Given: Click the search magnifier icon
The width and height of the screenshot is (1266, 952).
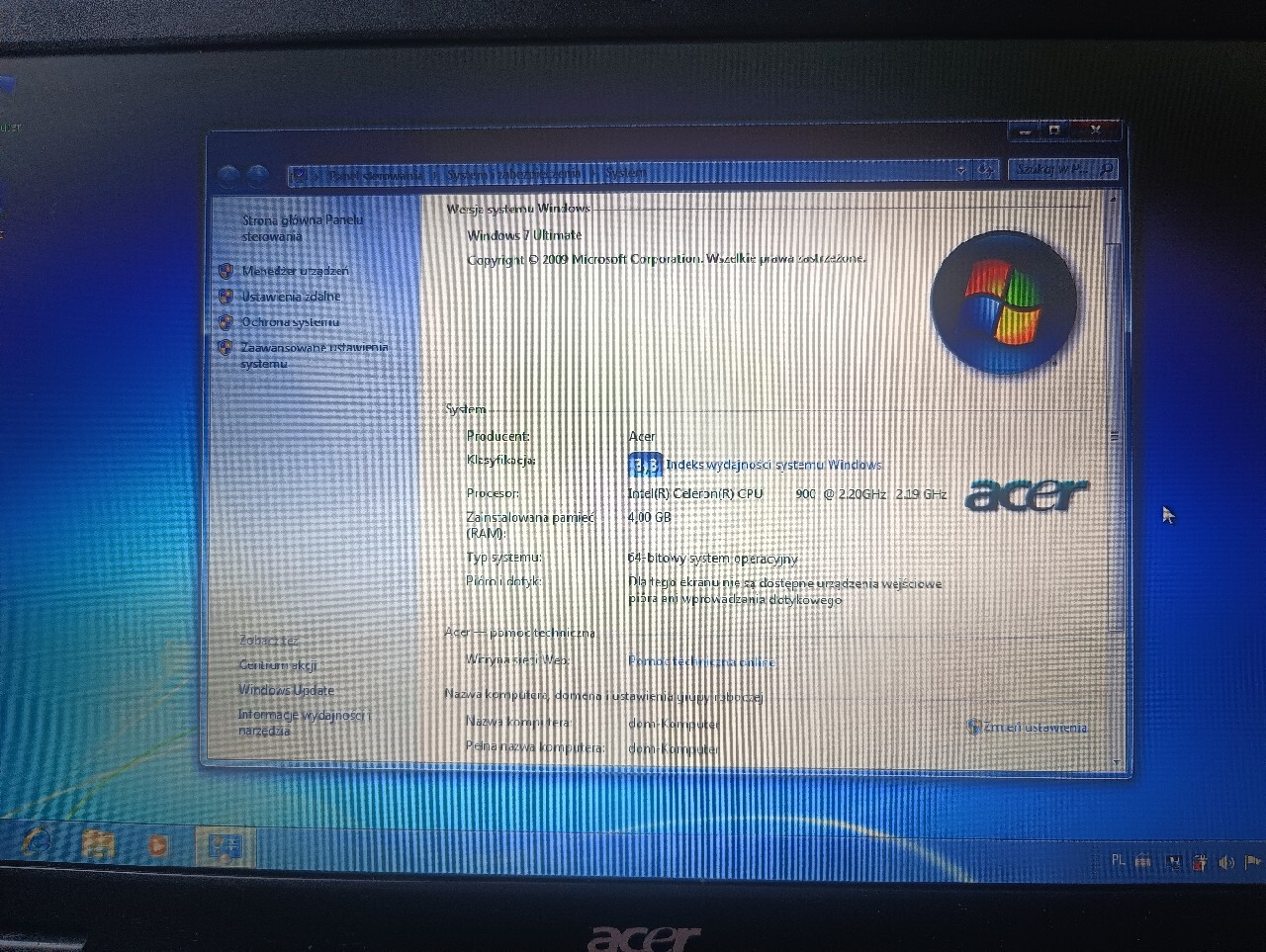Looking at the screenshot, I should [x=1107, y=170].
